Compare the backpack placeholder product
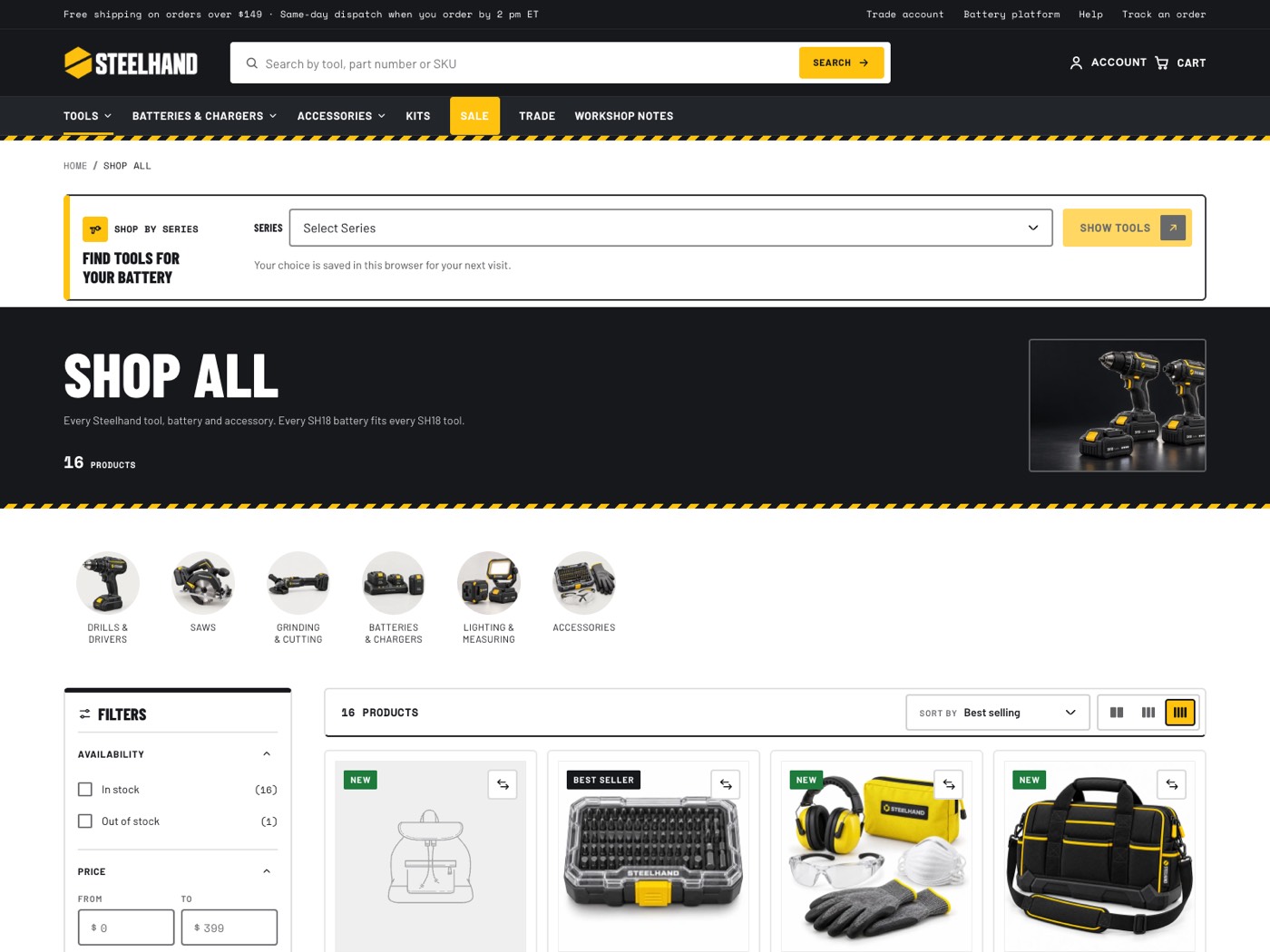1270x952 pixels. click(x=503, y=784)
